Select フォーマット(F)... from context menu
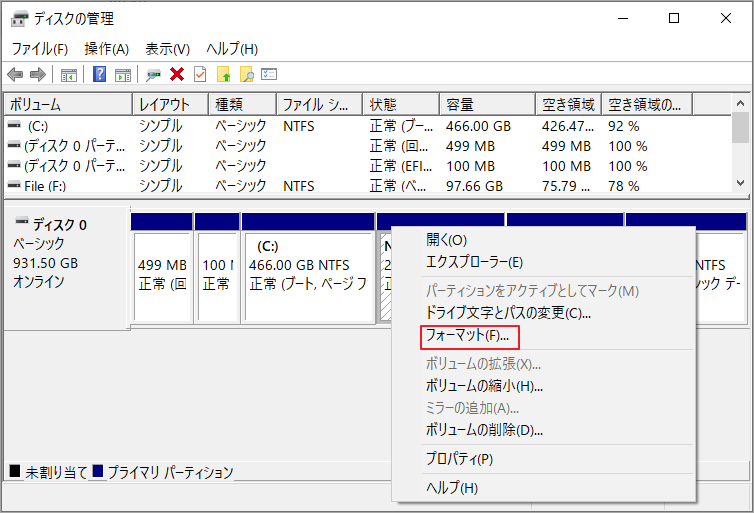The height and width of the screenshot is (513, 754). point(467,335)
